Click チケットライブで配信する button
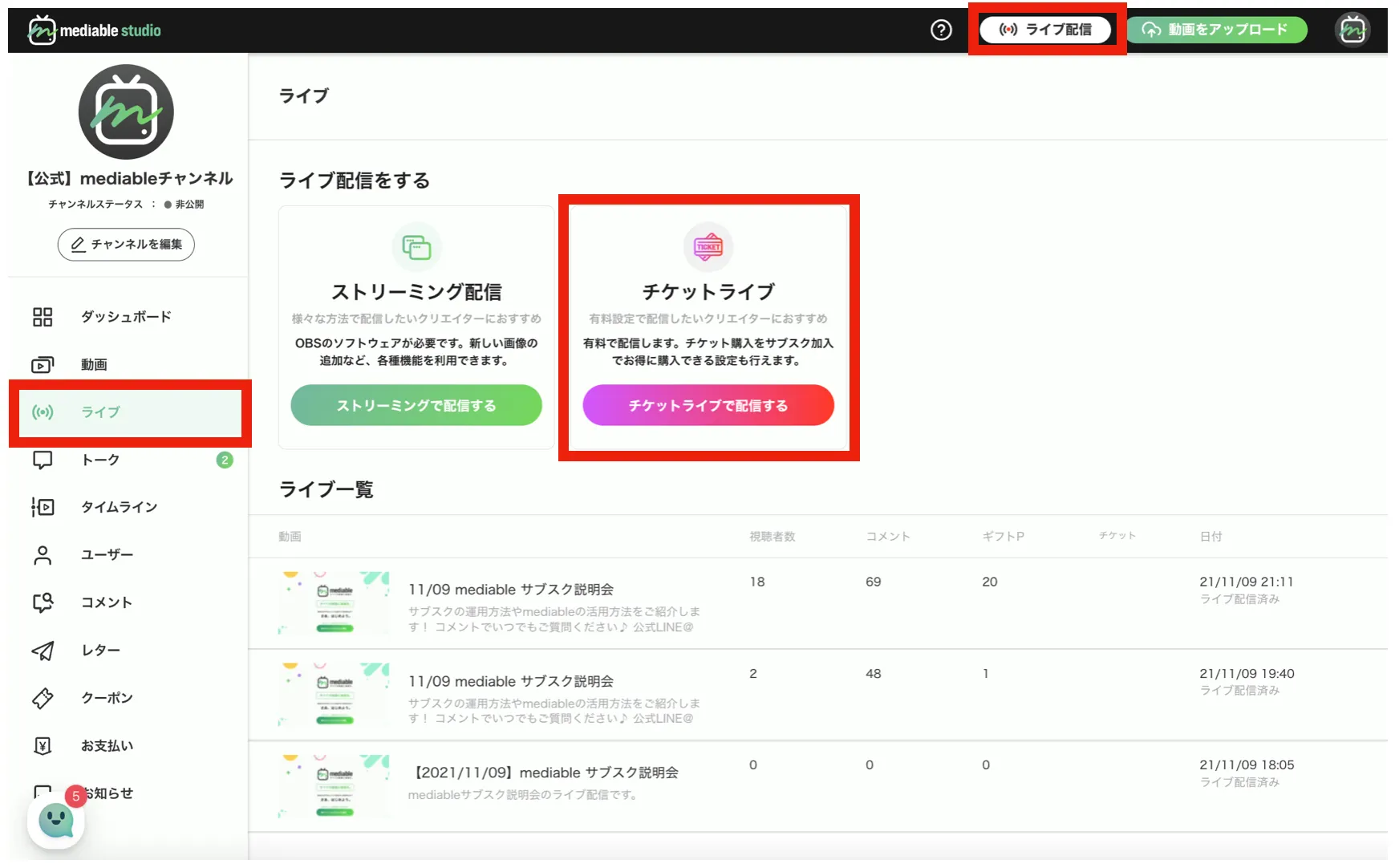This screenshot has height=868, width=1399. (x=708, y=405)
